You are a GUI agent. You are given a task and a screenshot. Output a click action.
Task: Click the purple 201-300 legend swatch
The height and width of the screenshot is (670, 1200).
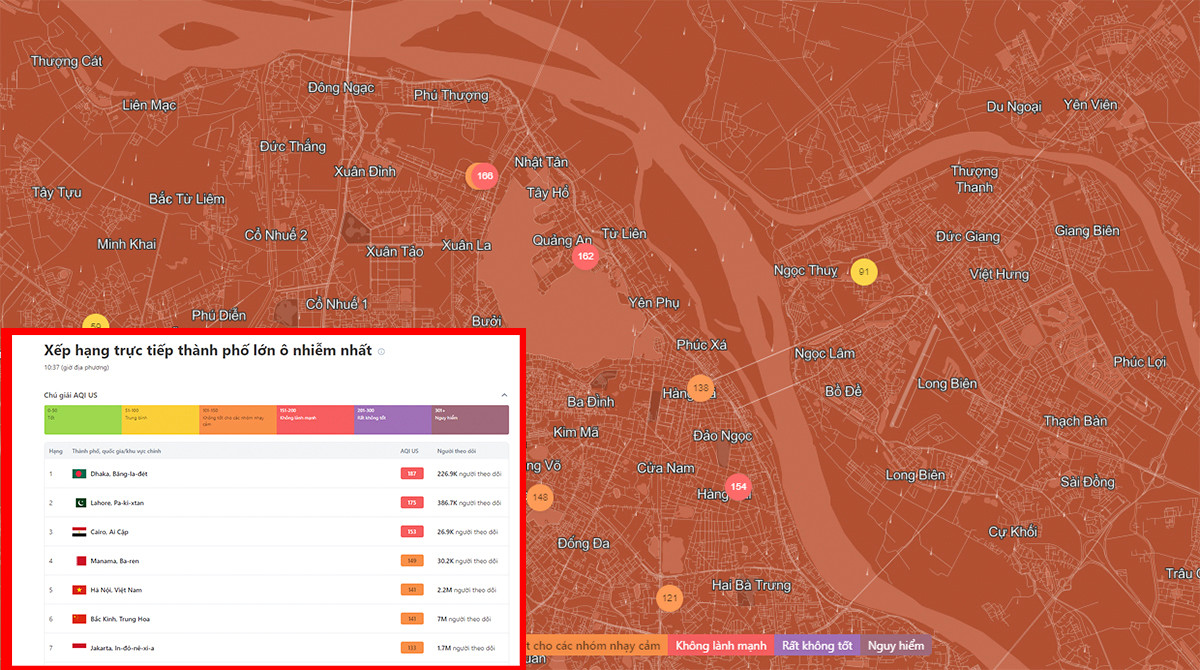coord(392,419)
